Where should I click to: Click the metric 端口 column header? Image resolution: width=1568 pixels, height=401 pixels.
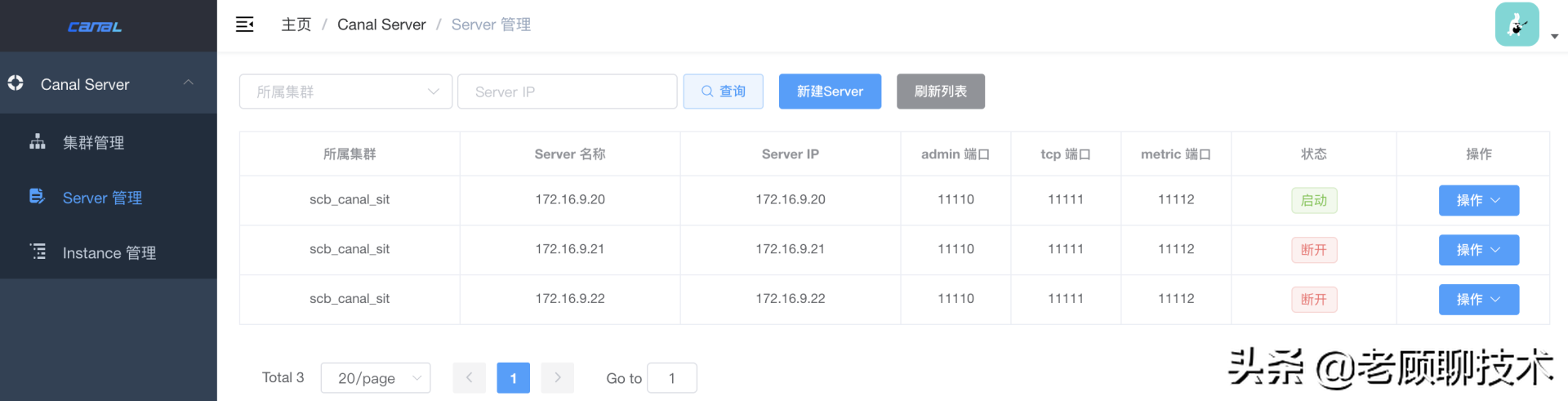(x=1176, y=154)
